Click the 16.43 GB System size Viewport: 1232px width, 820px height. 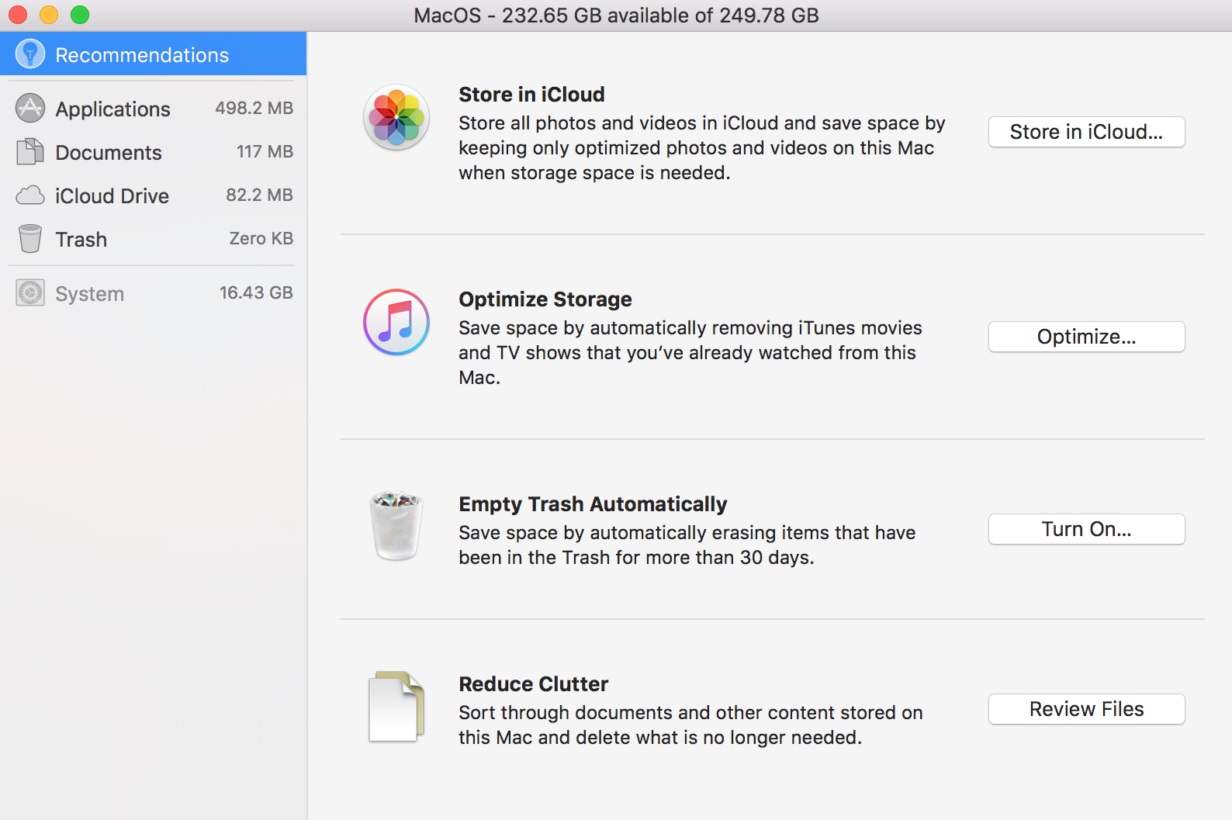click(x=256, y=293)
